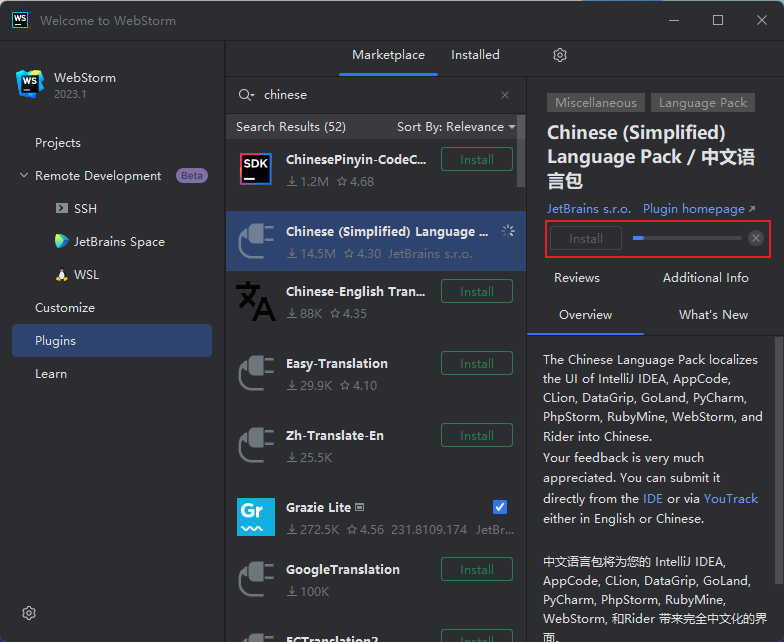Click the loading spinner on Chinese Language row
Screen dimensions: 784x642
point(508,231)
